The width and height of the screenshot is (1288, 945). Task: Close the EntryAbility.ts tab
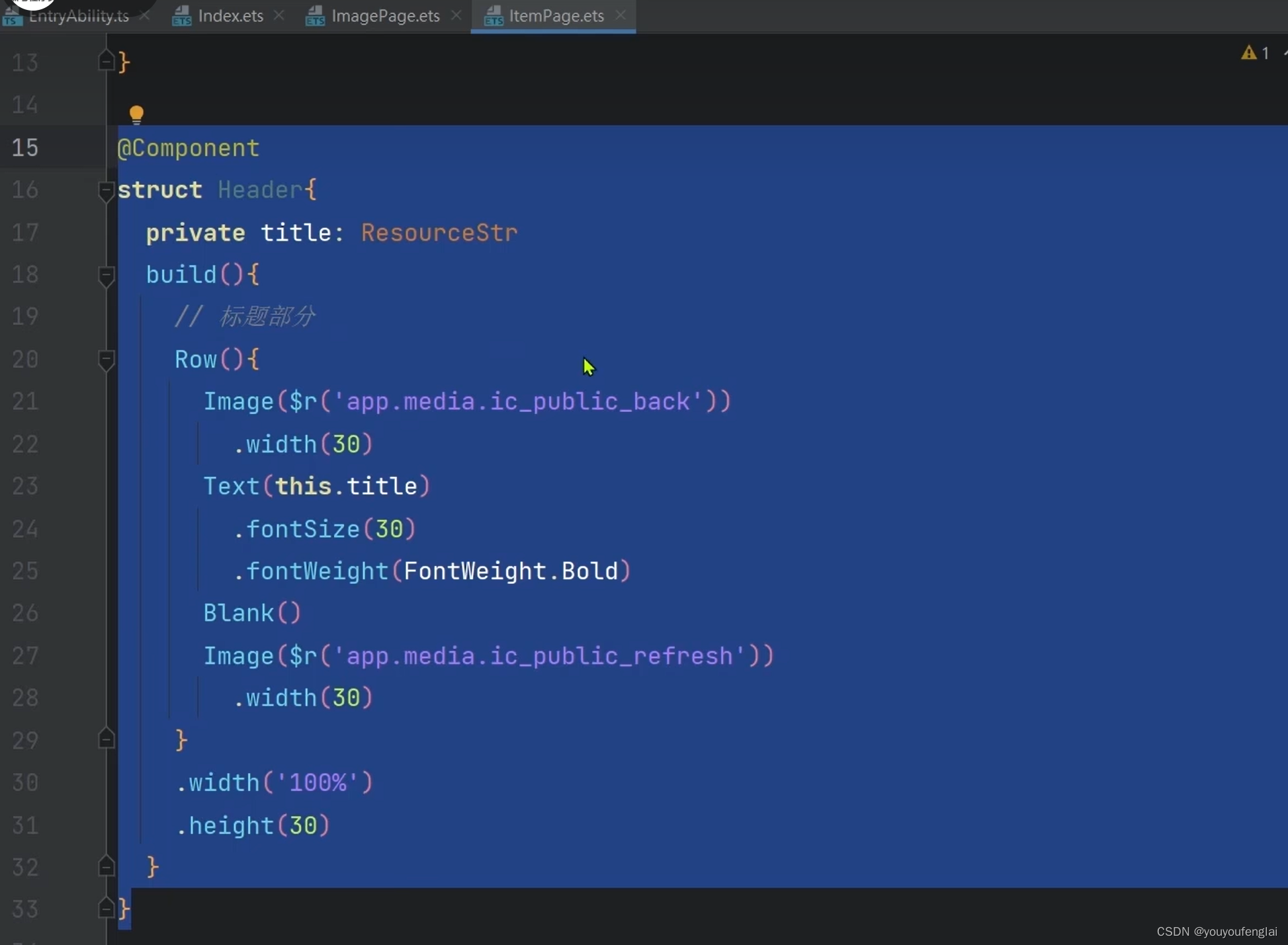[x=144, y=15]
